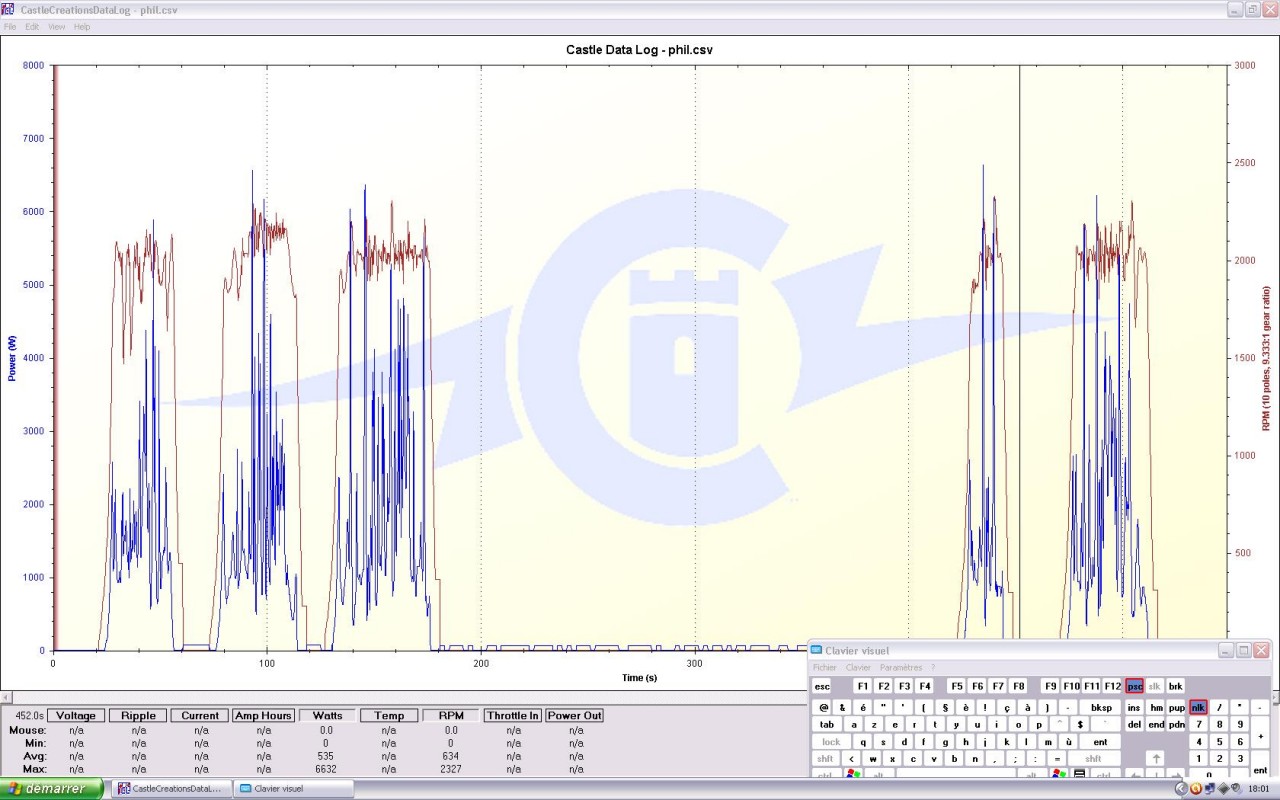Click the F5 key on the keyboard
The width and height of the screenshot is (1280, 800).
(956, 686)
